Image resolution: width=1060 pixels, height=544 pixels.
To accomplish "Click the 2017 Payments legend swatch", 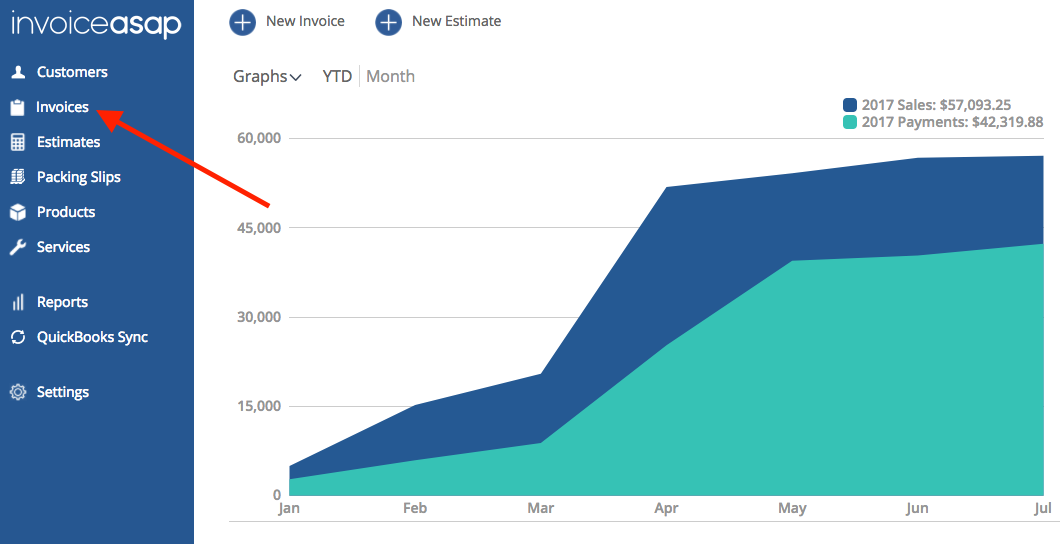I will click(850, 122).
